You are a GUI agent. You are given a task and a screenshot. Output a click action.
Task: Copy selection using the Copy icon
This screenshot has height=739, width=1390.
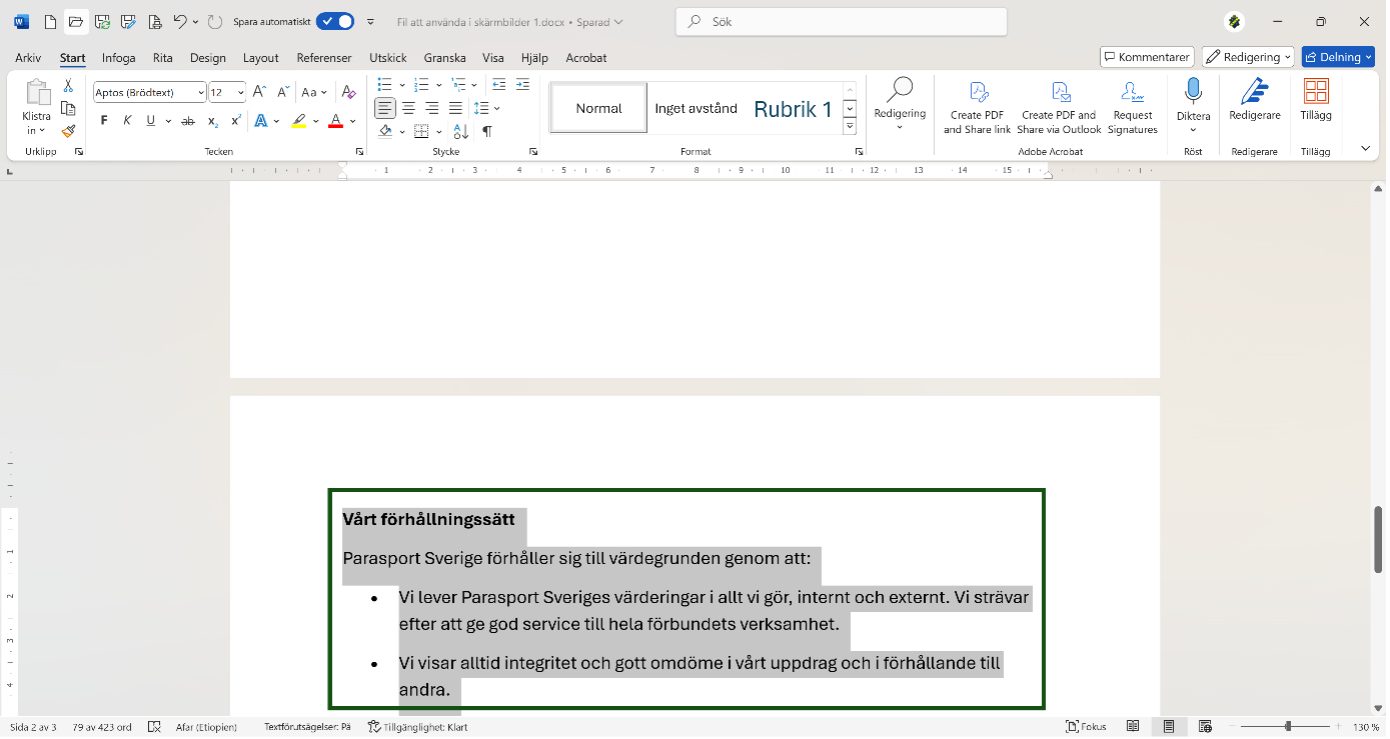click(x=68, y=109)
